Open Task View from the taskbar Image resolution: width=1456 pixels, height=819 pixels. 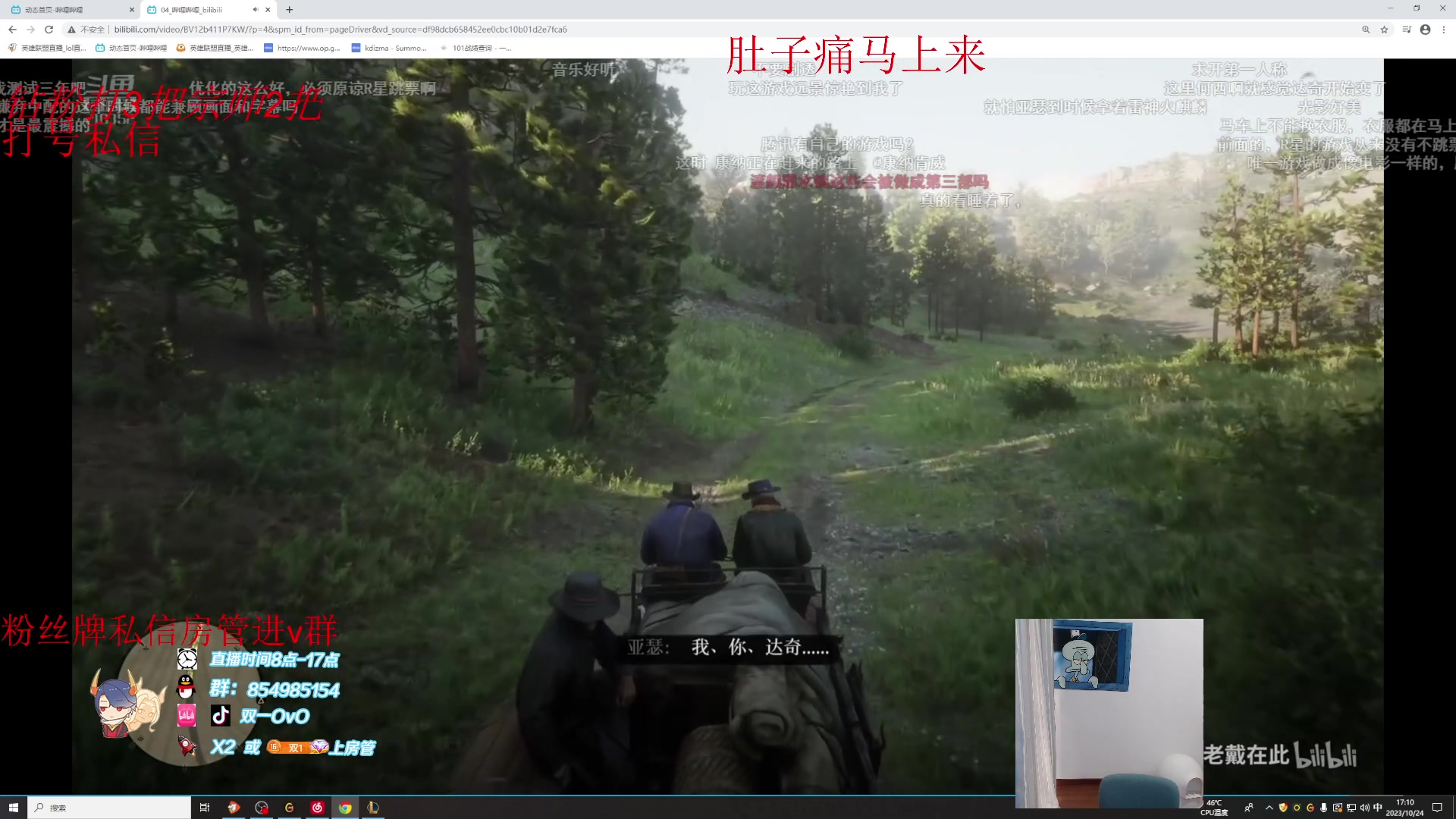(x=204, y=808)
